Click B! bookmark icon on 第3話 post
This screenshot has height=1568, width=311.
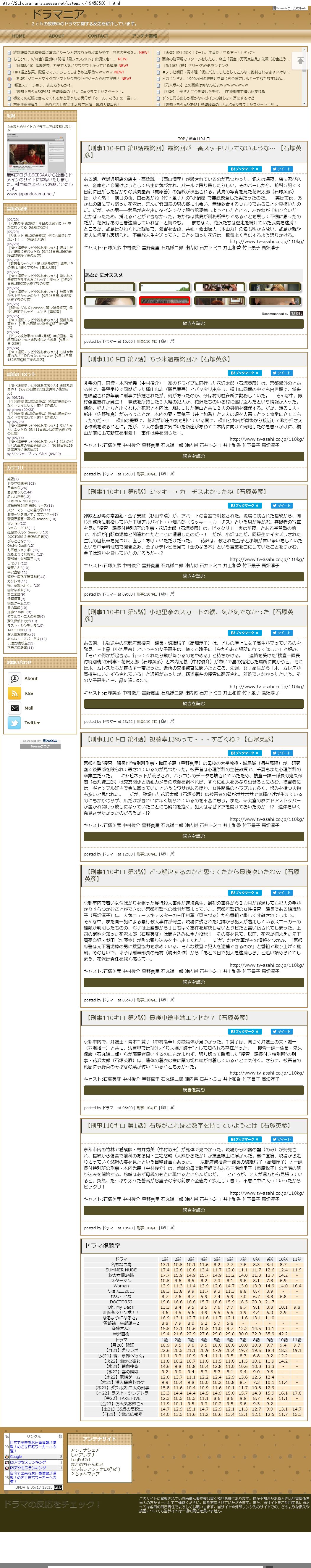(x=245, y=893)
